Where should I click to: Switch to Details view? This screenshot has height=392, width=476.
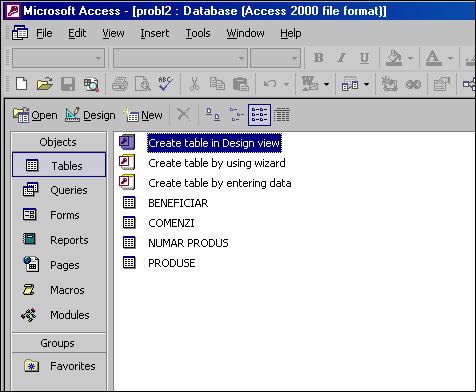click(282, 115)
